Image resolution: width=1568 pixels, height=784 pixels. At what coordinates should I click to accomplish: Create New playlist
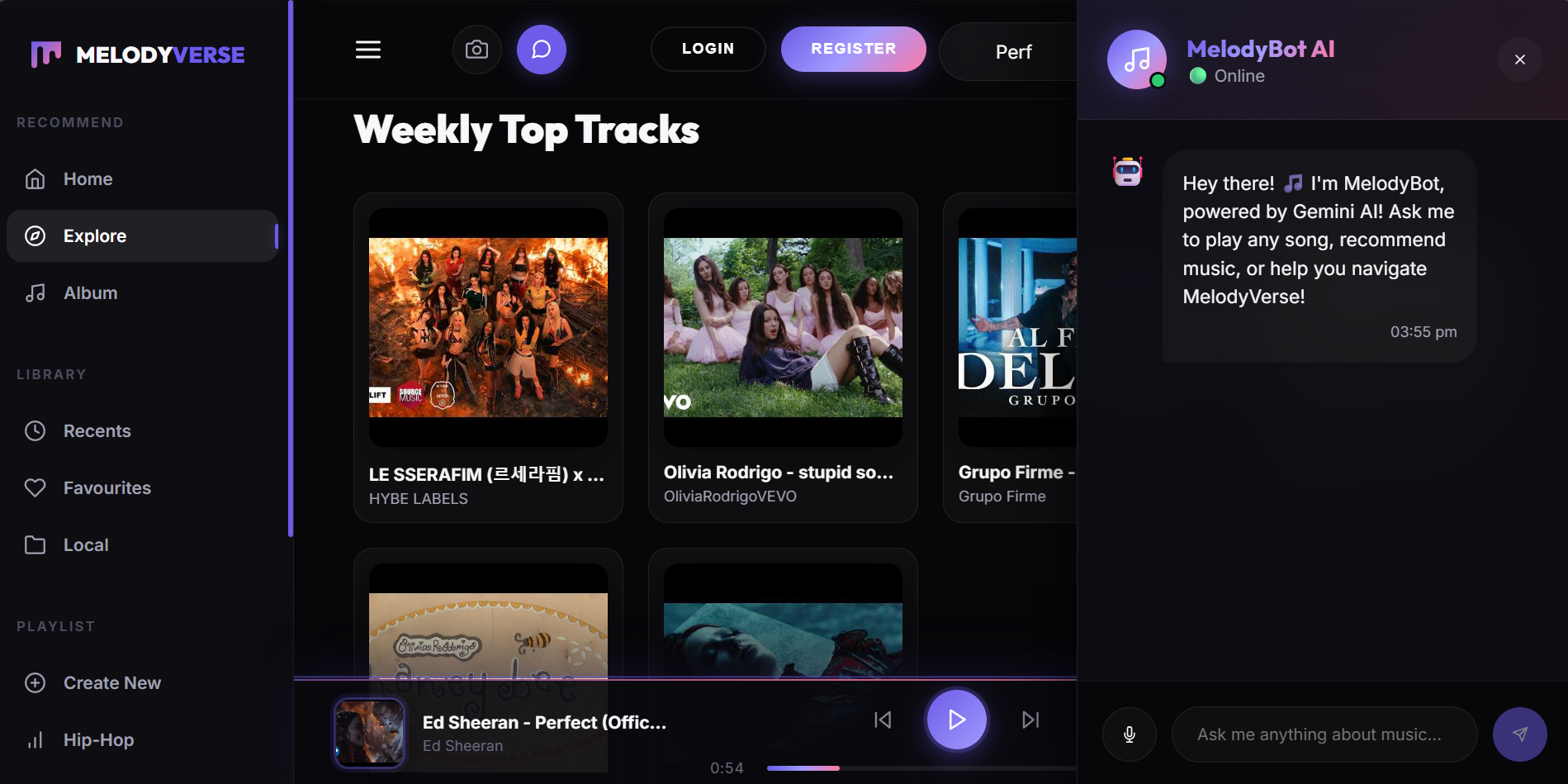tap(142, 683)
